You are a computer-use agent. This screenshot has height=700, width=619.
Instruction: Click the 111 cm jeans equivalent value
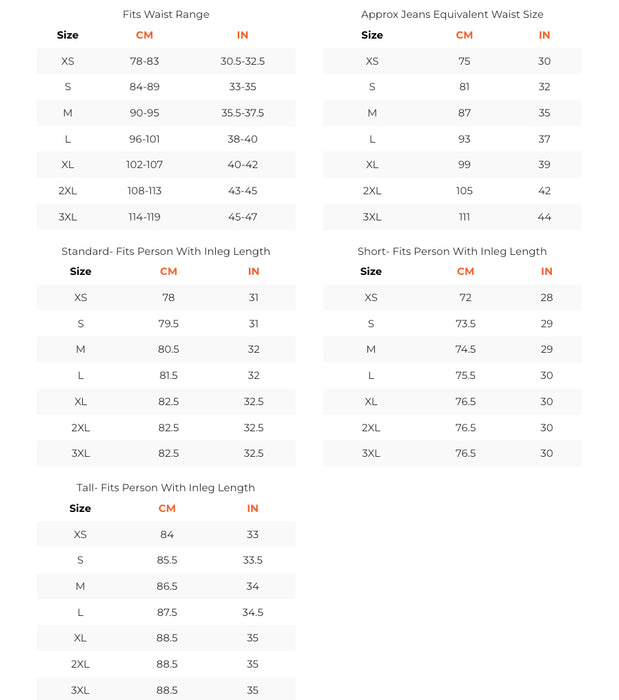pos(464,217)
